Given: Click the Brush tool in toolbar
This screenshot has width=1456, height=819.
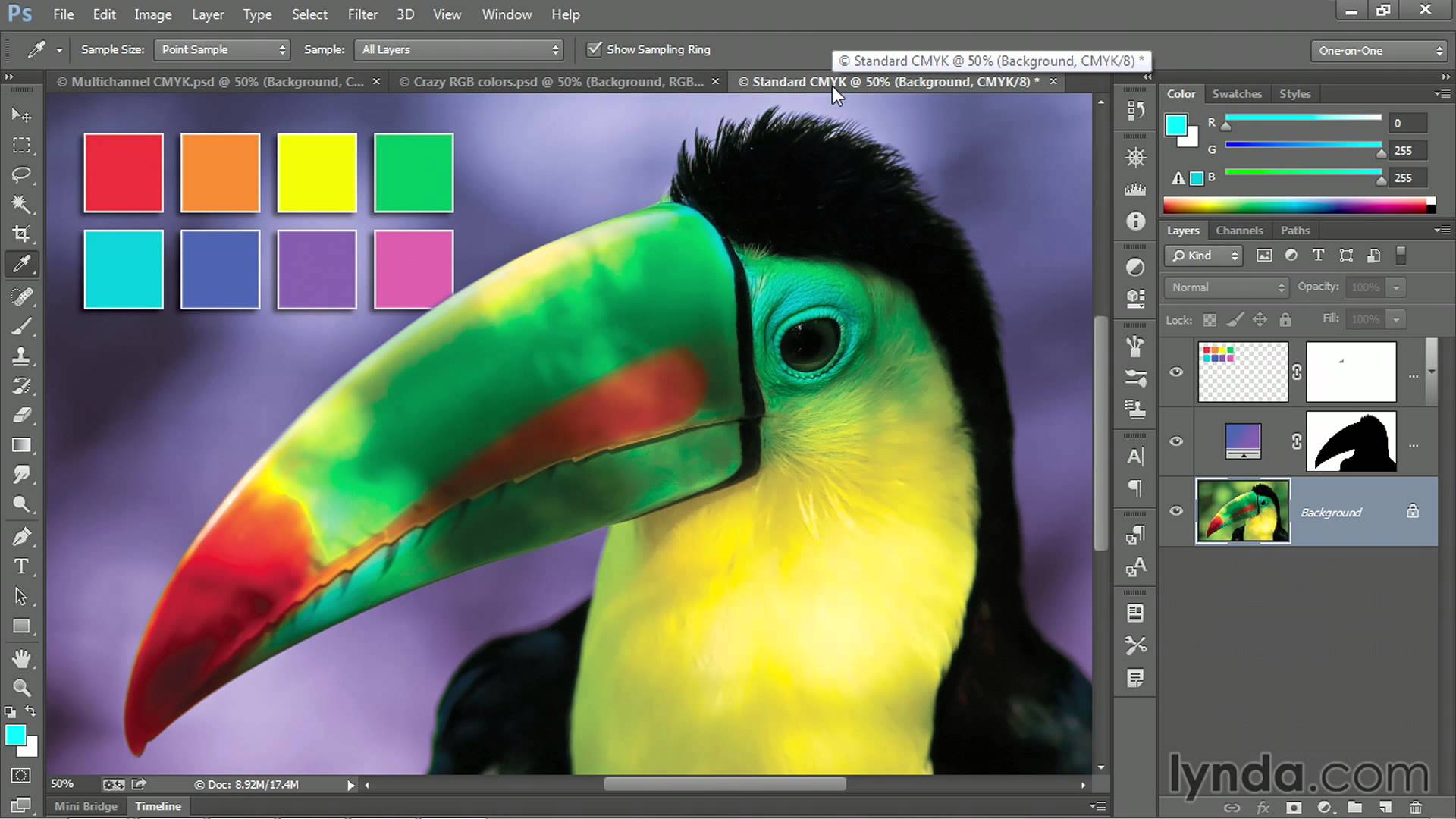Looking at the screenshot, I should pos(22,326).
